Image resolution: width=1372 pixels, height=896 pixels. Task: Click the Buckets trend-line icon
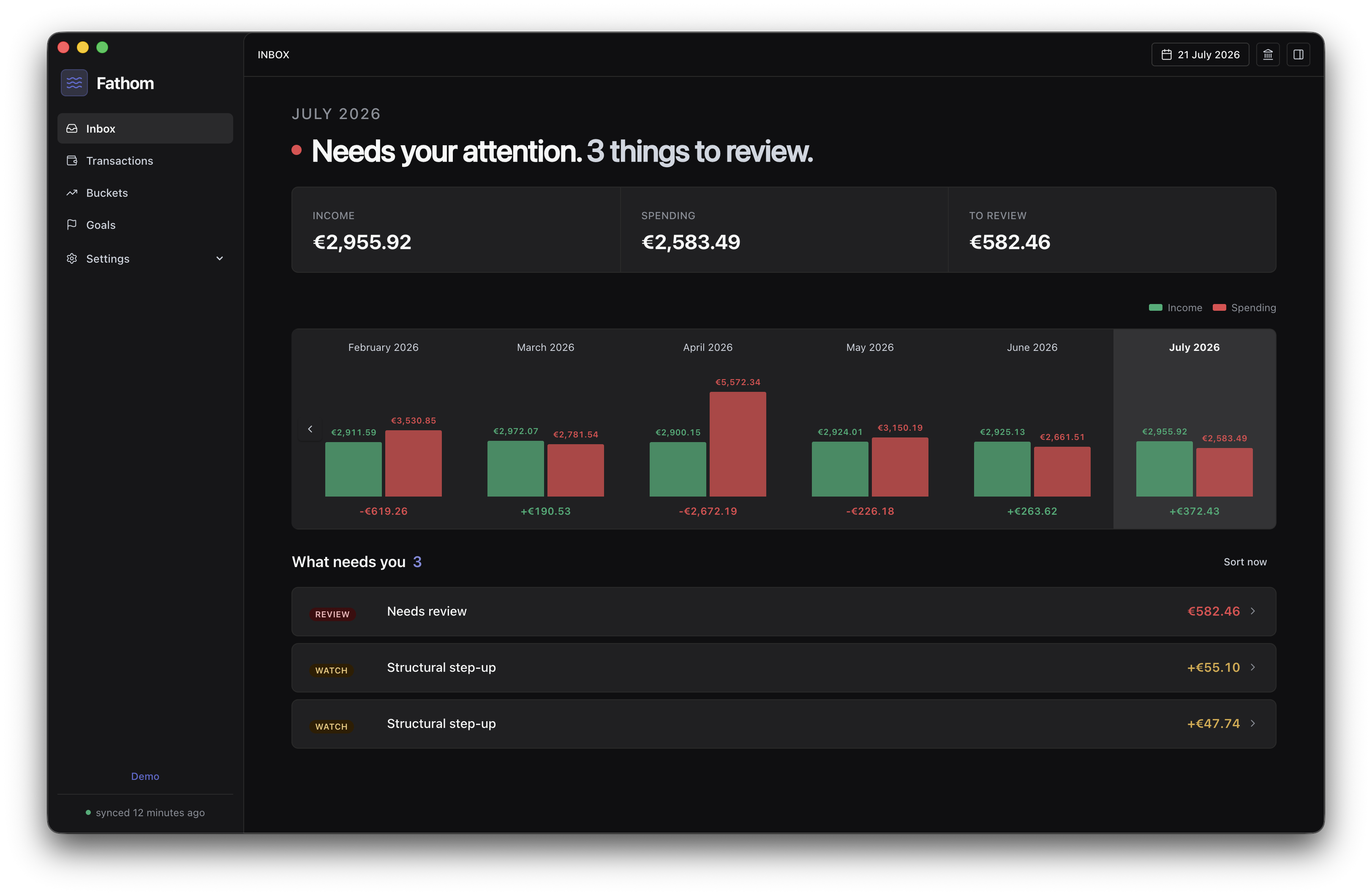[x=71, y=193]
